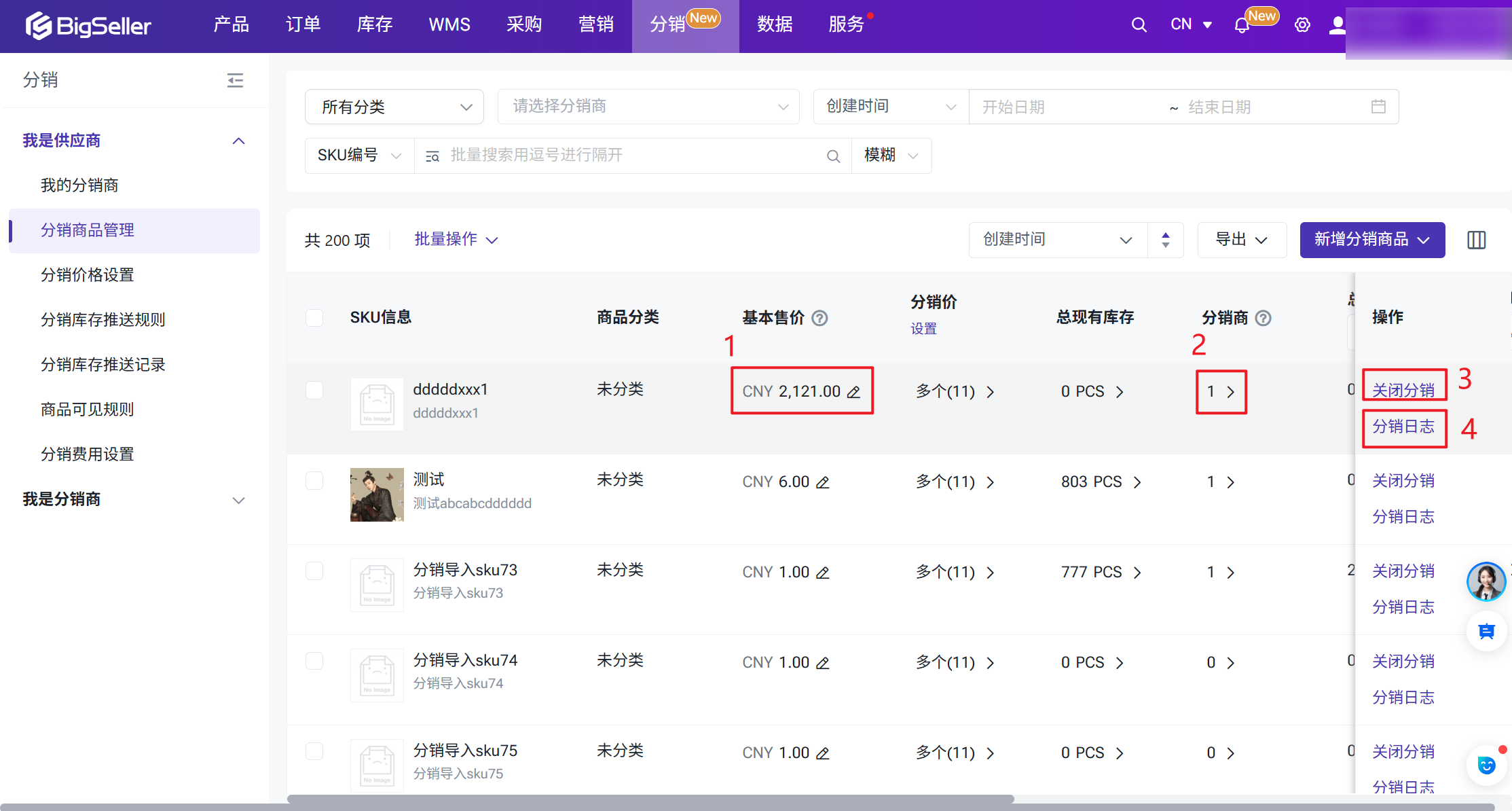Go to 分销价格设置 in sidebar
This screenshot has height=811, width=1512.
pos(88,275)
